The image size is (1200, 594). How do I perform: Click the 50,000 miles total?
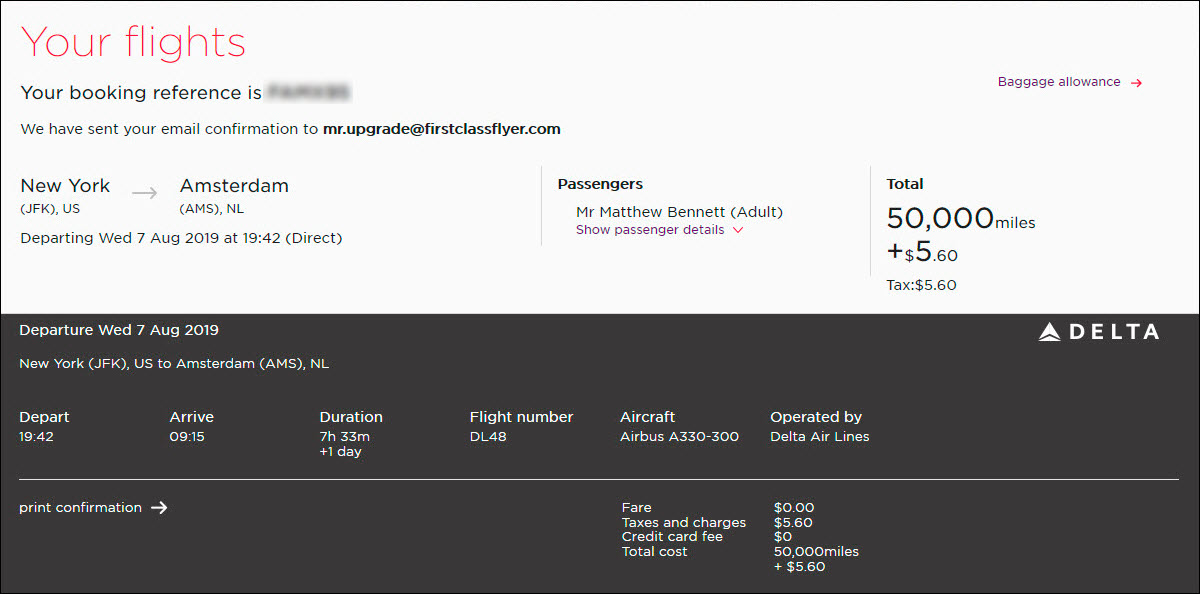pyautogui.click(x=961, y=218)
